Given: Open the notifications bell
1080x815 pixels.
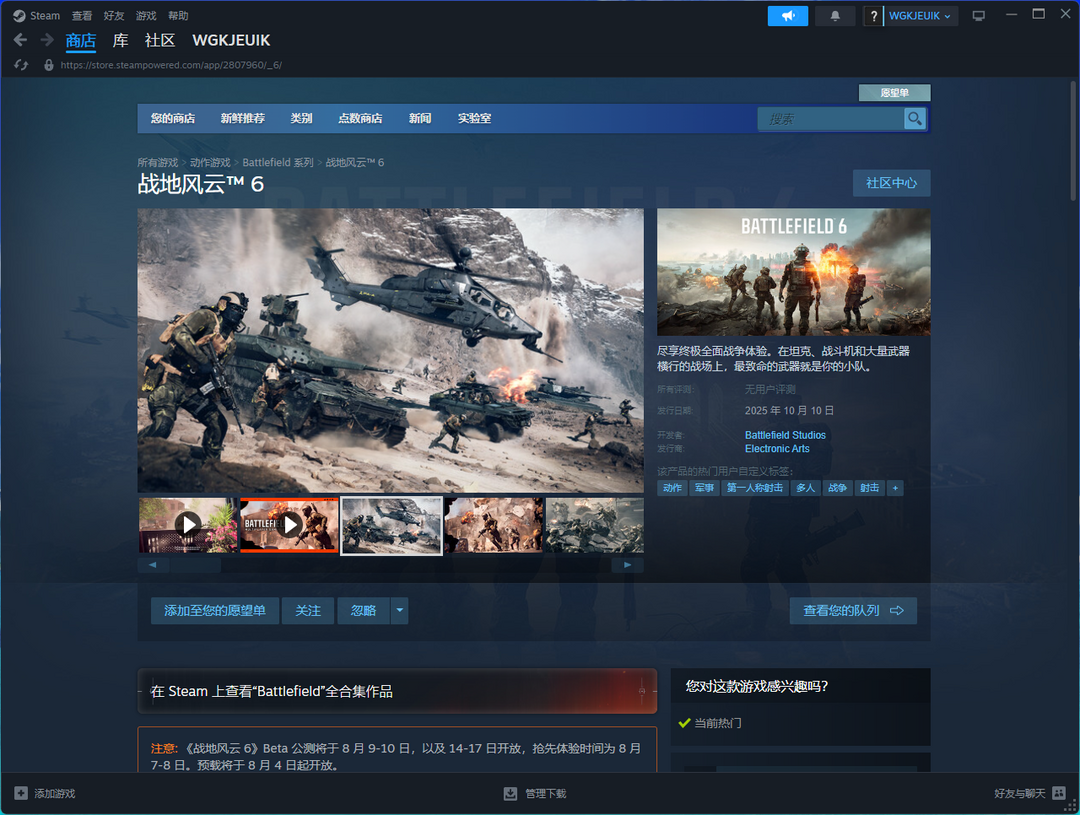Looking at the screenshot, I should pyautogui.click(x=835, y=15).
